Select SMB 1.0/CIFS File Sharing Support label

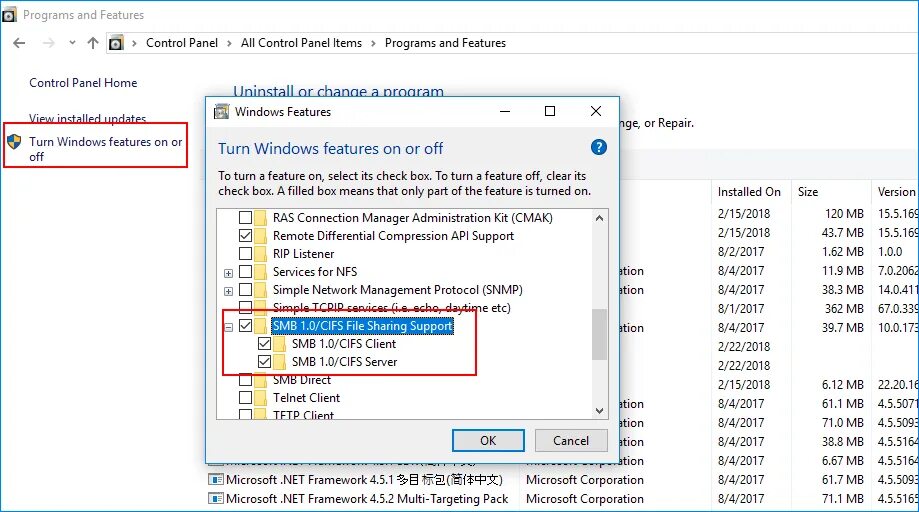coord(362,326)
